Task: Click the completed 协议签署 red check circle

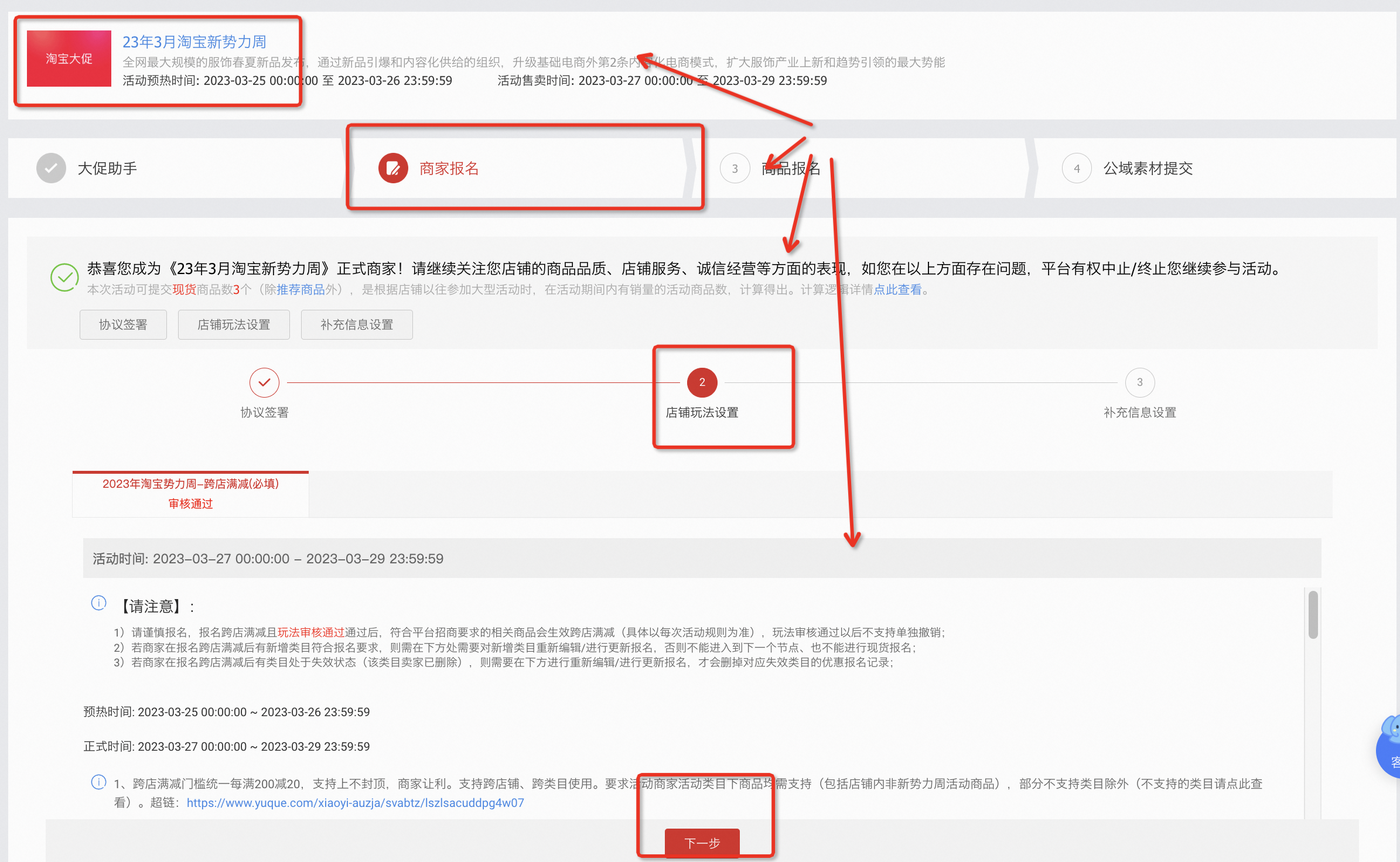Action: [265, 382]
